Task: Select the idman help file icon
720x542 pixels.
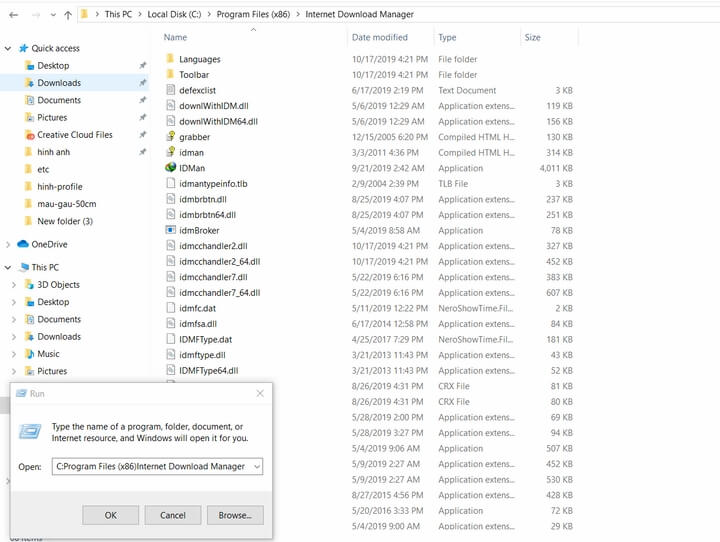Action: tap(170, 152)
